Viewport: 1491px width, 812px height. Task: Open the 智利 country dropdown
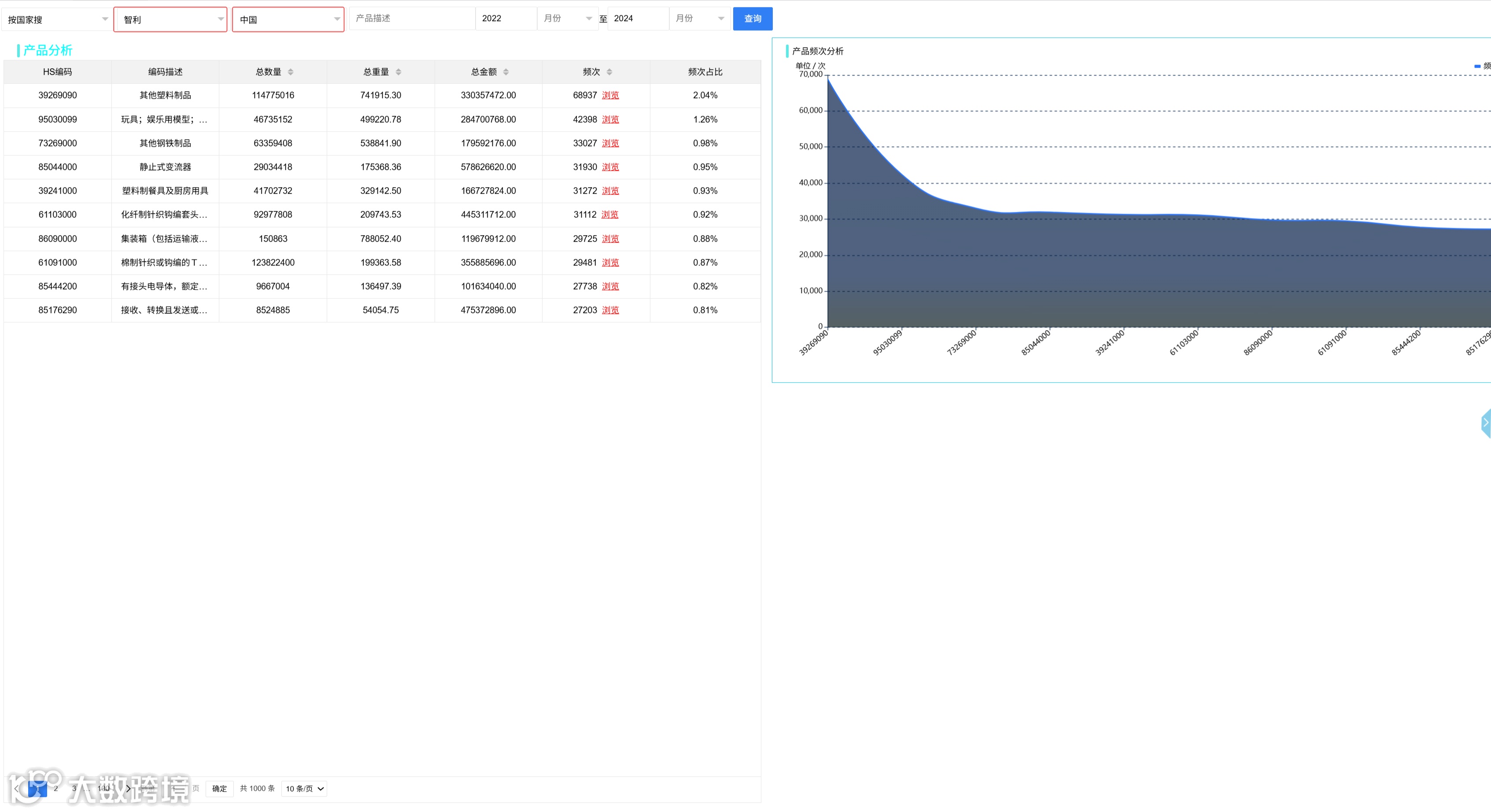coord(170,20)
